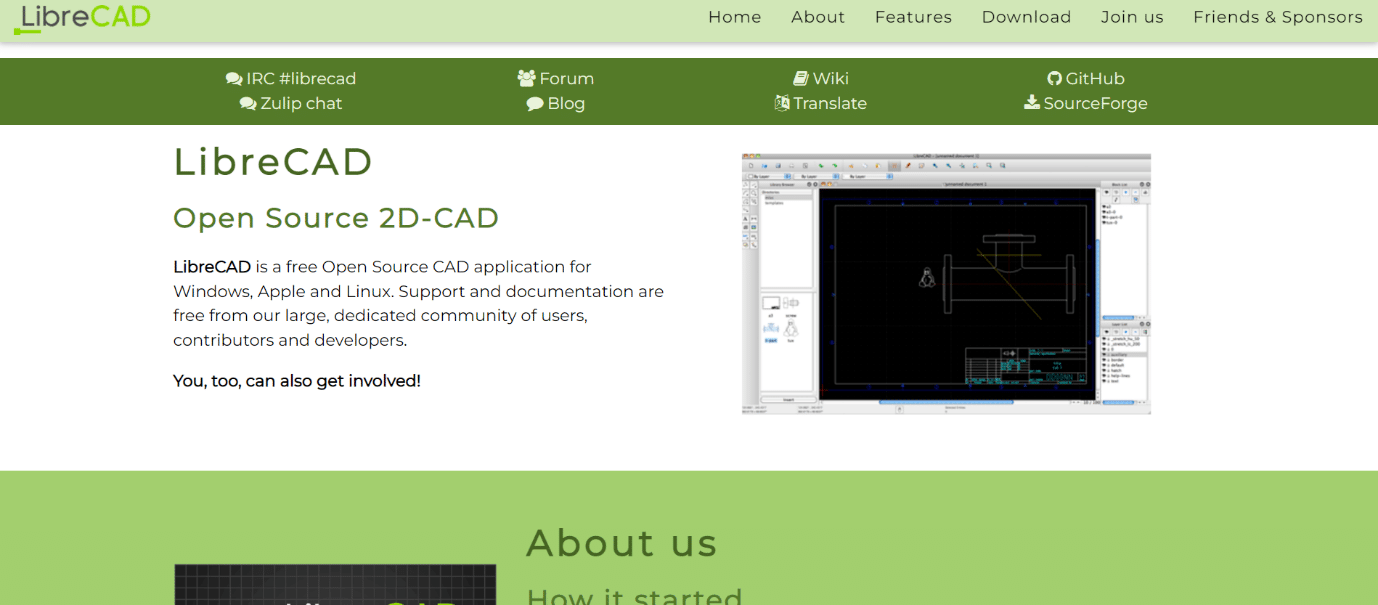Click the IRC #librecad chat icon
1378x605 pixels.
[x=234, y=78]
